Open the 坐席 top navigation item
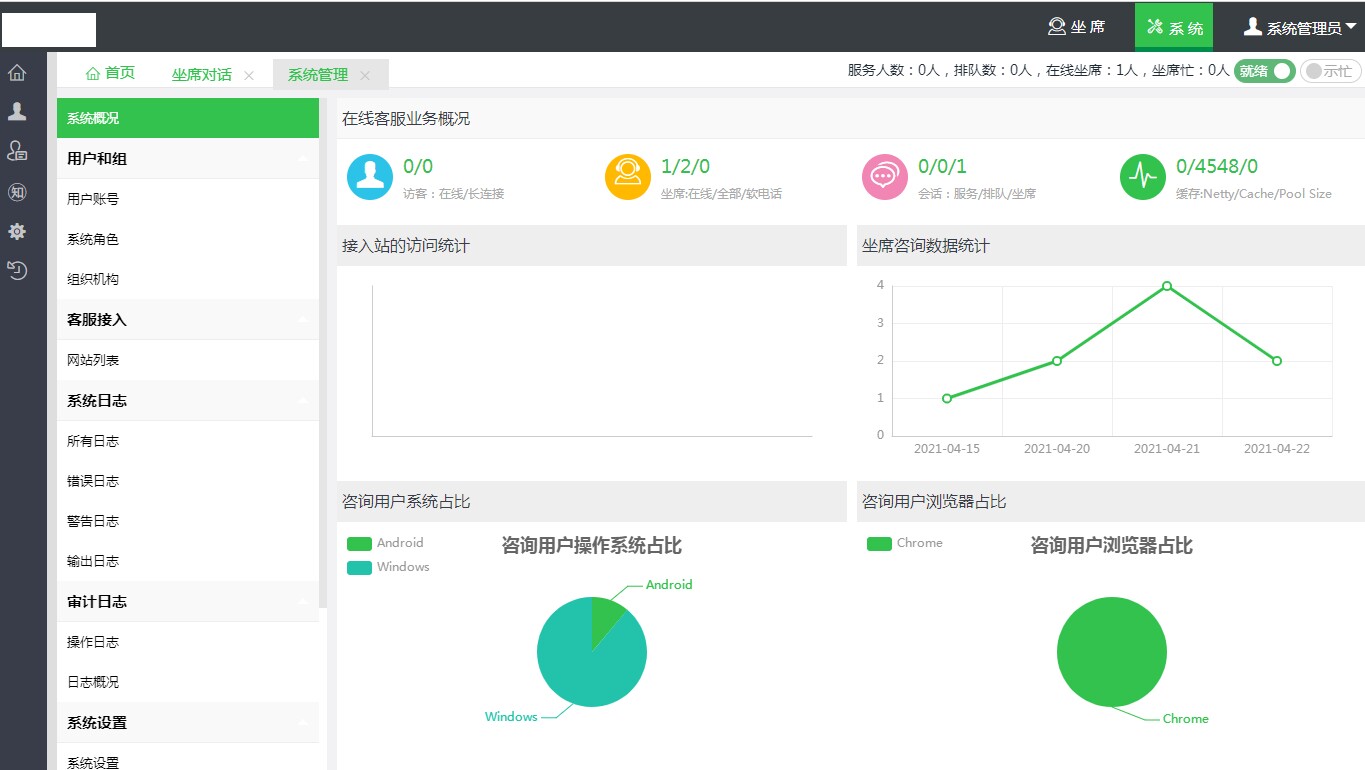1365x770 pixels. pyautogui.click(x=1076, y=27)
